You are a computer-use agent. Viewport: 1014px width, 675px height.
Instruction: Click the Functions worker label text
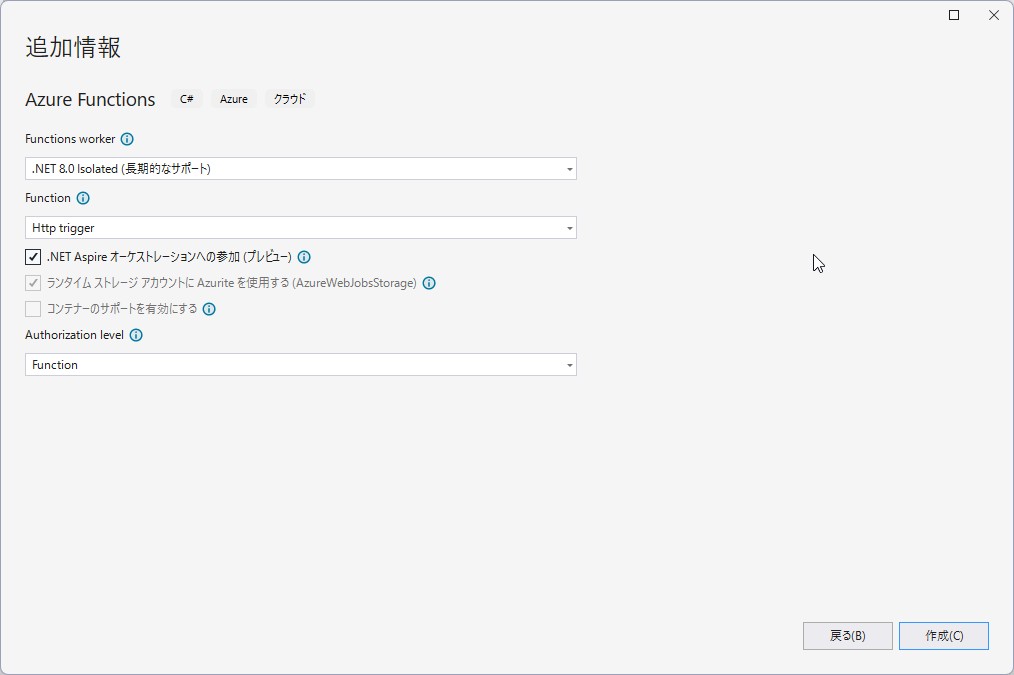70,139
